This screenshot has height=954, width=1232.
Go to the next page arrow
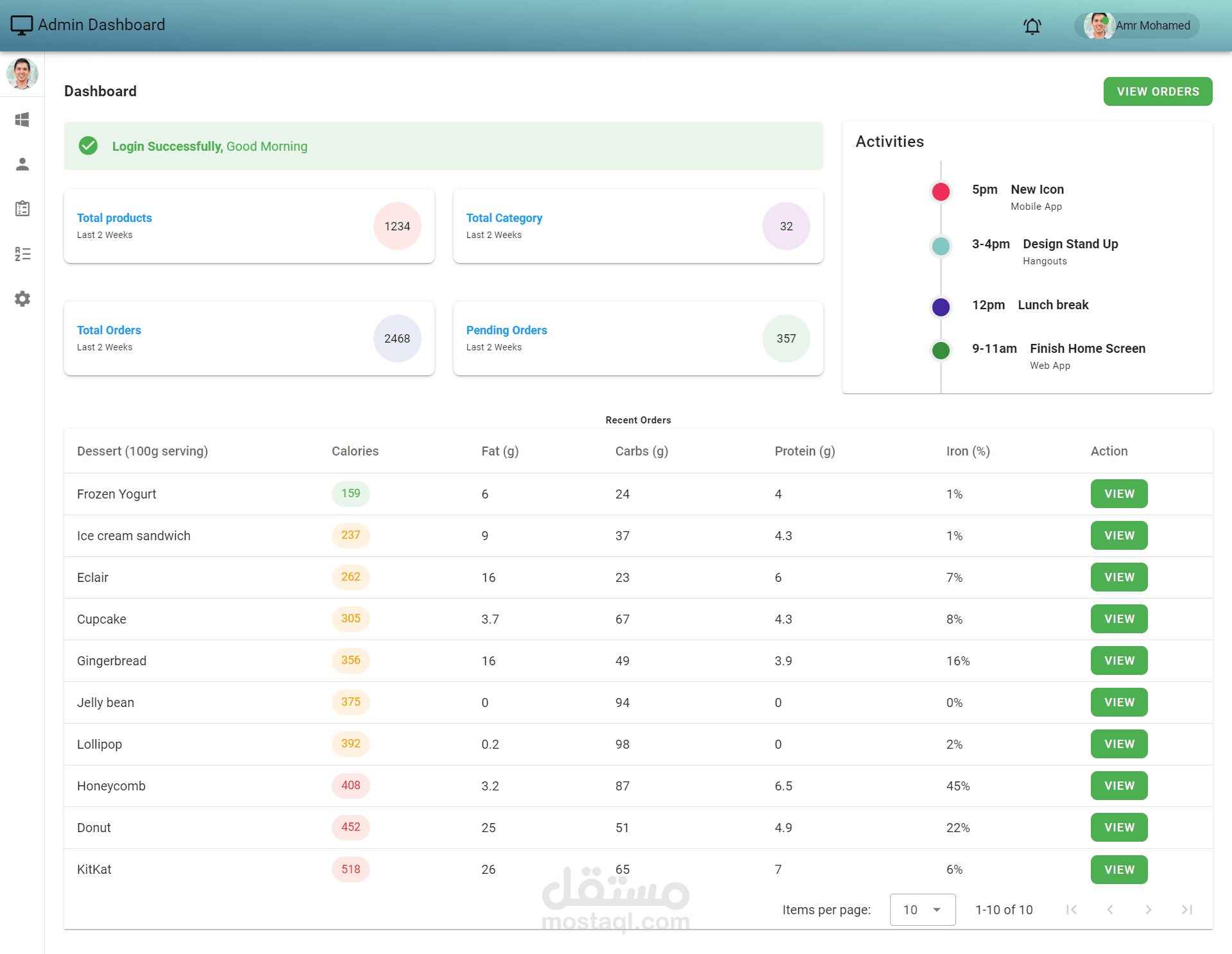pos(1148,910)
